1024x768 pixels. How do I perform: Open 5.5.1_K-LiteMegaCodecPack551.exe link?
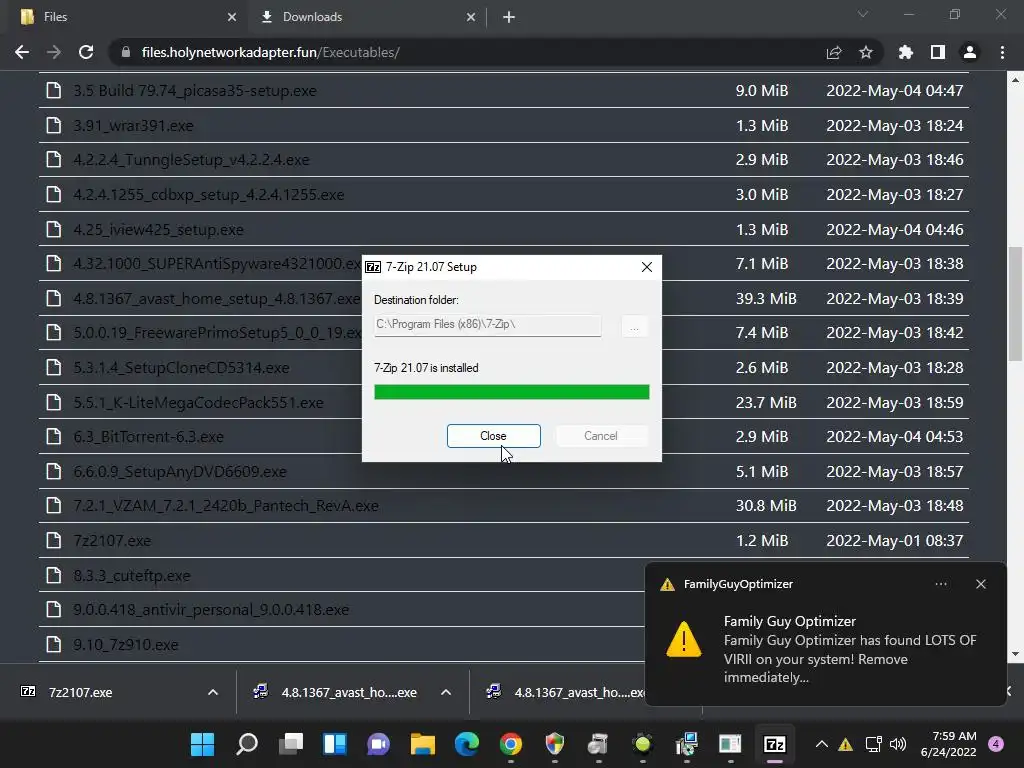click(x=198, y=402)
